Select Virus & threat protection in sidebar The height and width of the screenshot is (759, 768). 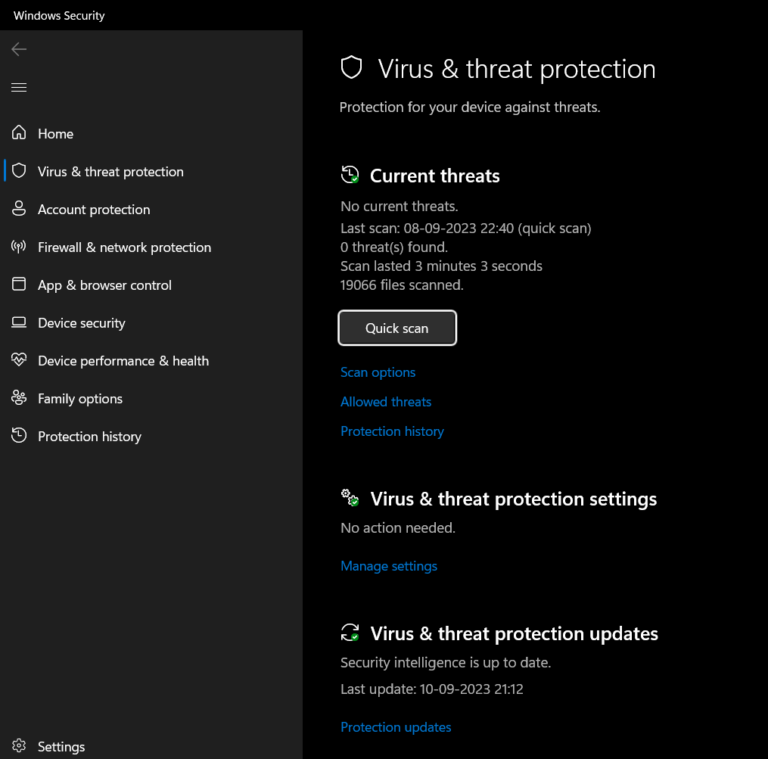[110, 172]
